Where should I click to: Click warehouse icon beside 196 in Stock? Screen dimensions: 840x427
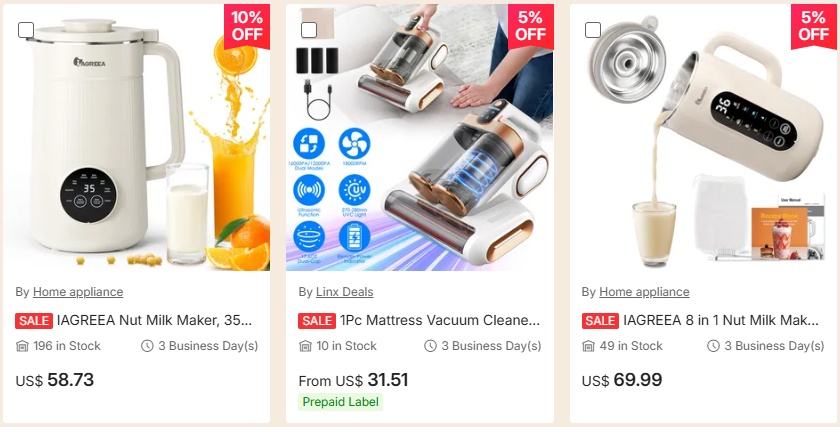click(x=22, y=346)
